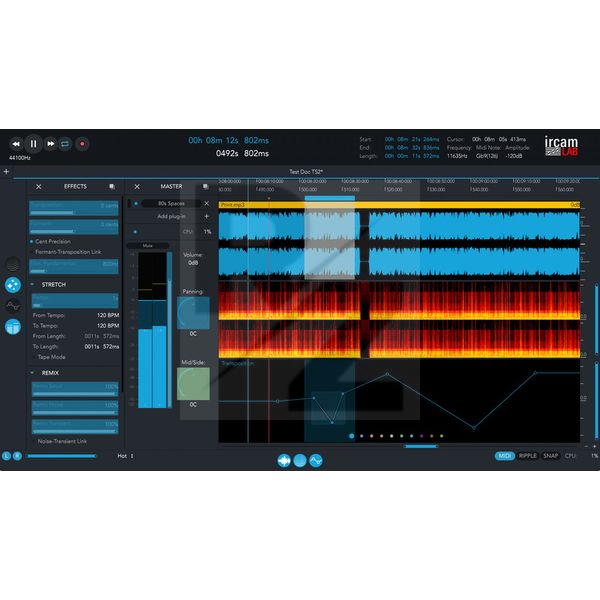
Task: Click the zoom-out minus at timeline corner
Action: tap(586, 446)
